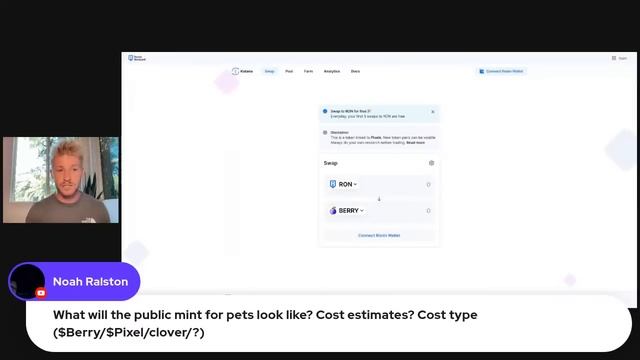Open the Docs tab
Image resolution: width=640 pixels, height=360 pixels.
pyautogui.click(x=355, y=71)
